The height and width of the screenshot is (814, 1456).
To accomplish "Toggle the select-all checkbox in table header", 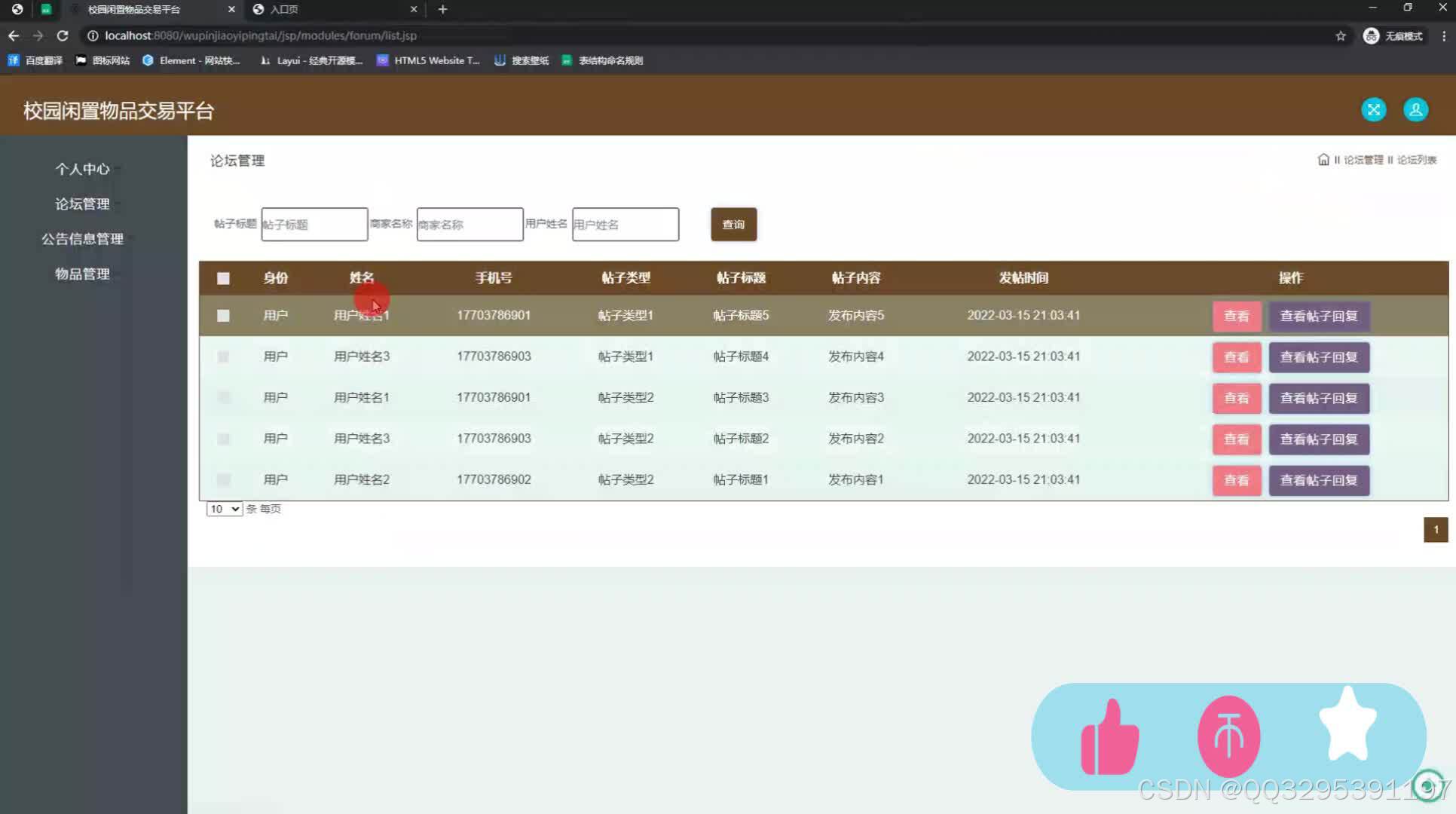I will [223, 278].
